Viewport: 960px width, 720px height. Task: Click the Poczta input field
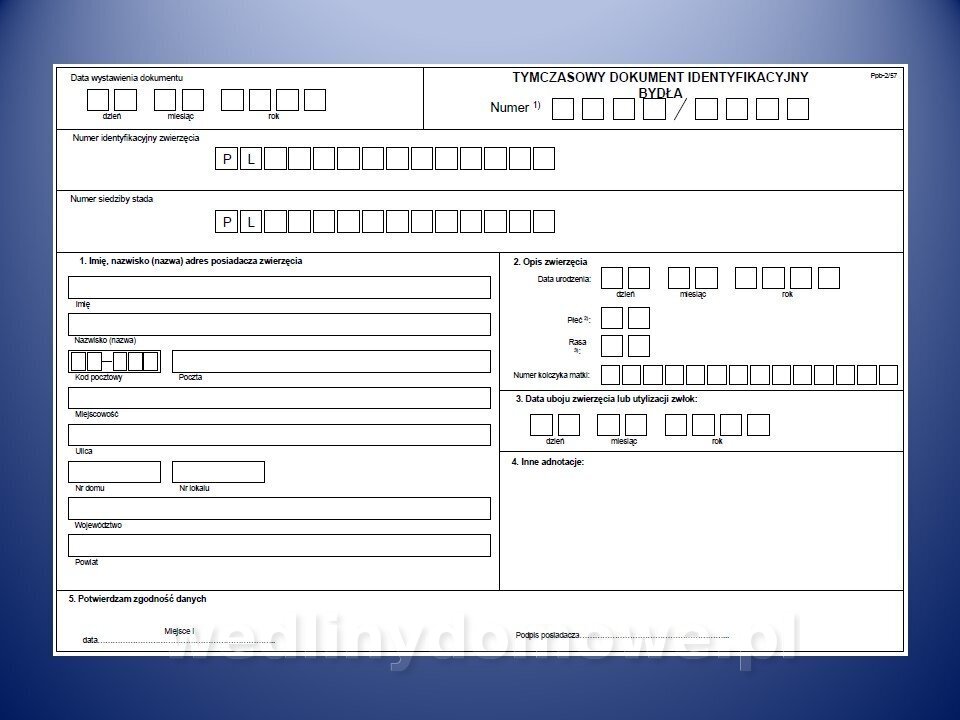coord(331,361)
